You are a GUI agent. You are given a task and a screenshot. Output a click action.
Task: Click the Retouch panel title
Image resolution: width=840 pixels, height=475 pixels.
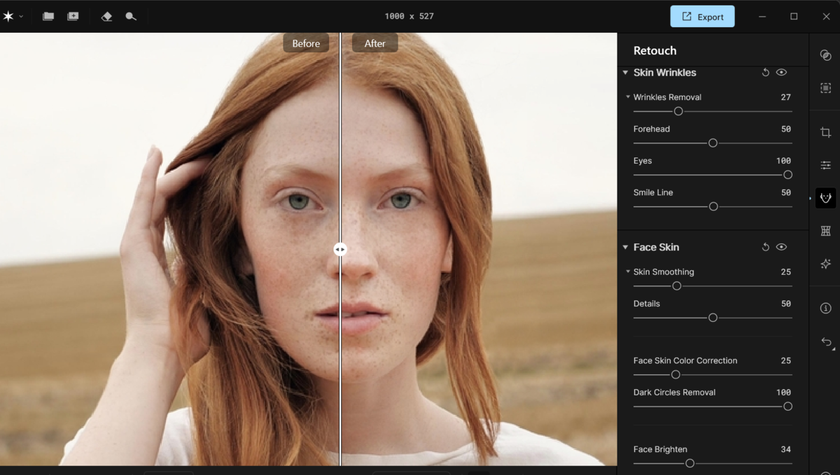pyautogui.click(x=655, y=51)
